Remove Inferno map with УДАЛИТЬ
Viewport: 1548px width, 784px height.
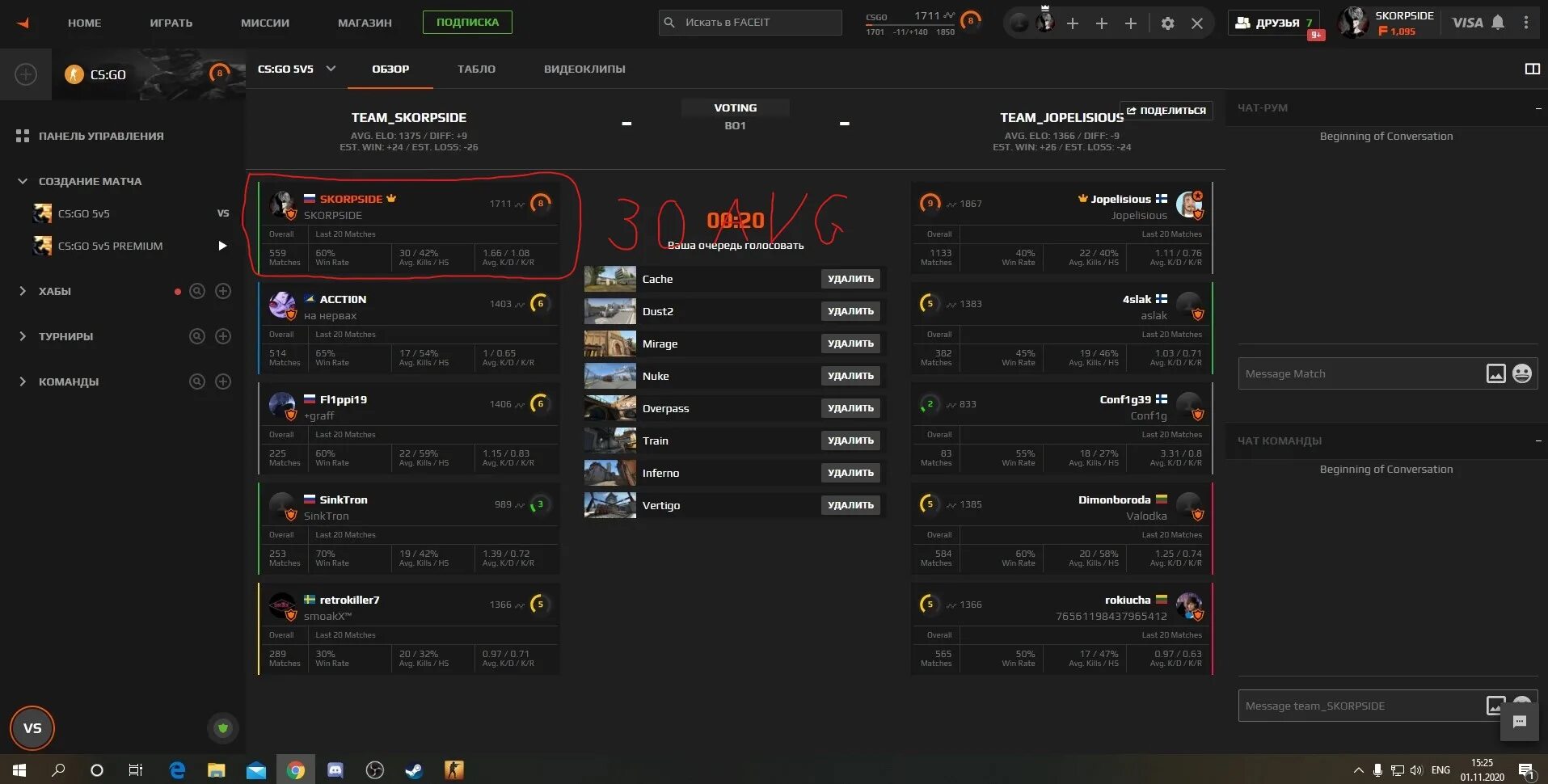click(850, 473)
